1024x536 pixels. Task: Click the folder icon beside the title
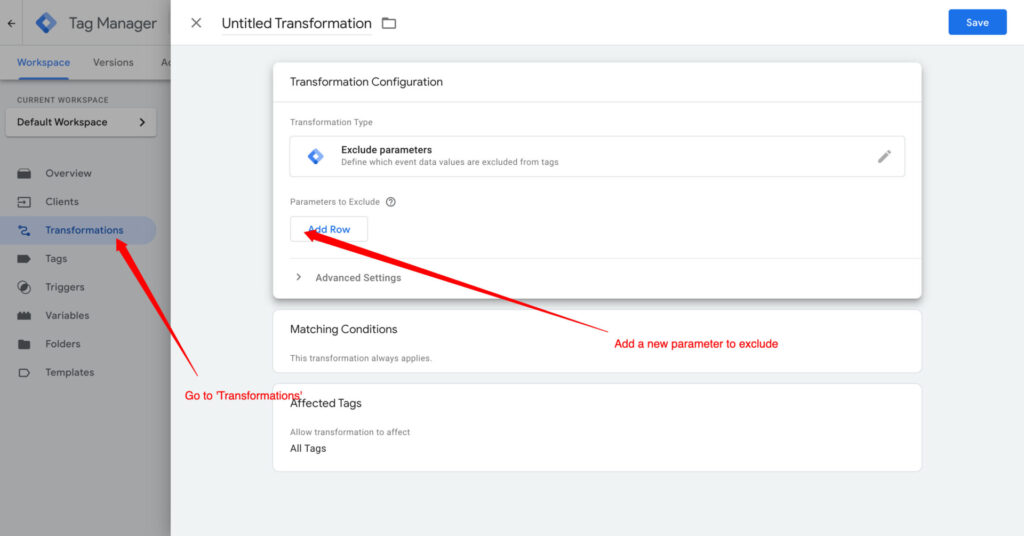click(389, 24)
